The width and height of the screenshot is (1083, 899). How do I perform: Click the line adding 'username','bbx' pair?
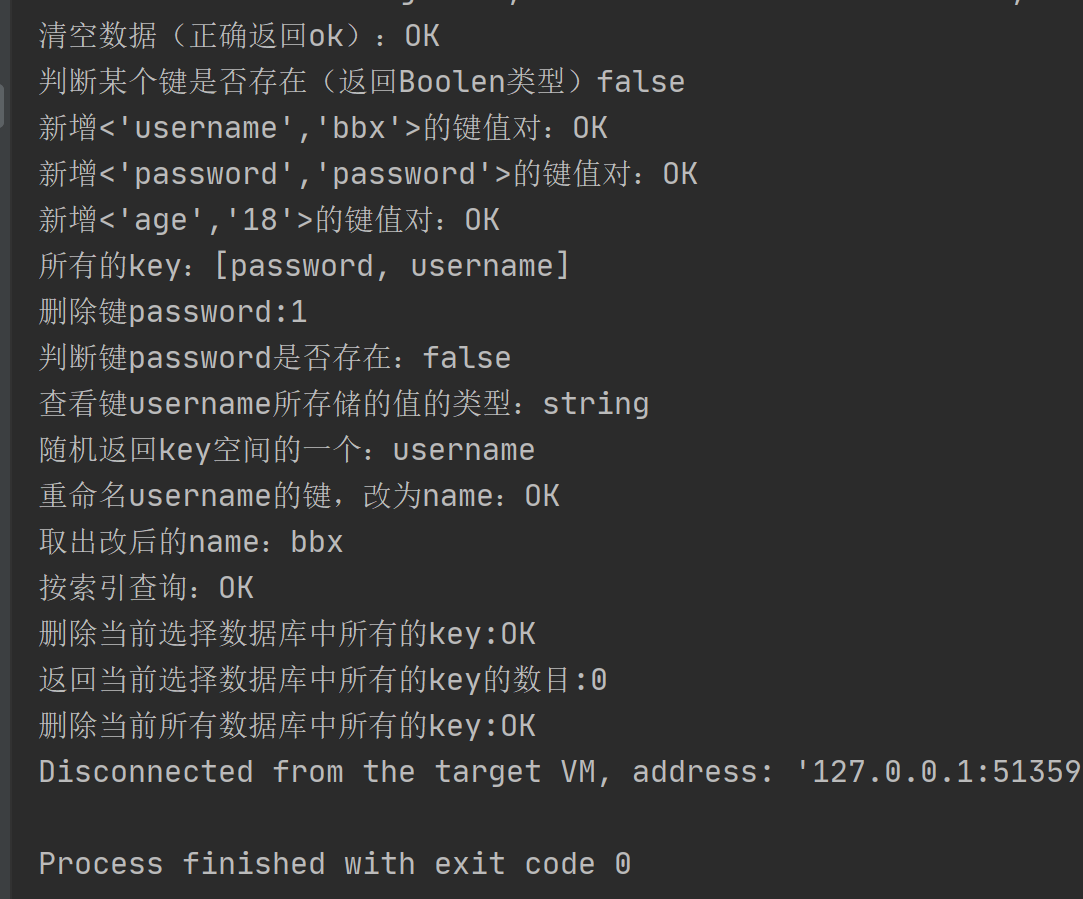322,128
